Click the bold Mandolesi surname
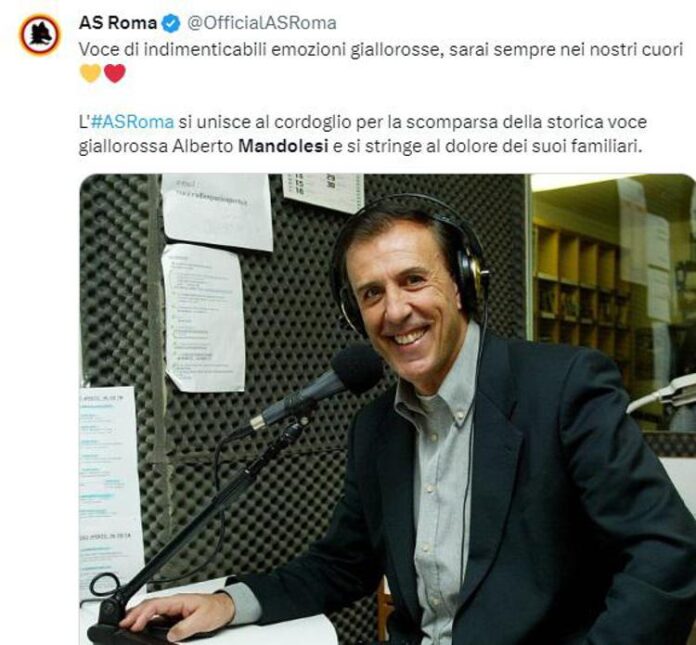This screenshot has width=696, height=645. 283,146
